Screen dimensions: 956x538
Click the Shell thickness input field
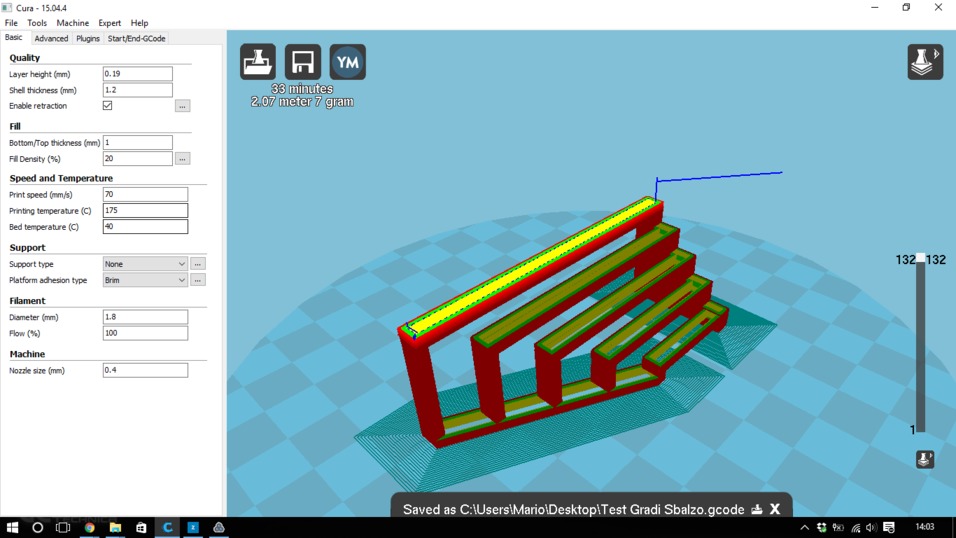point(138,90)
